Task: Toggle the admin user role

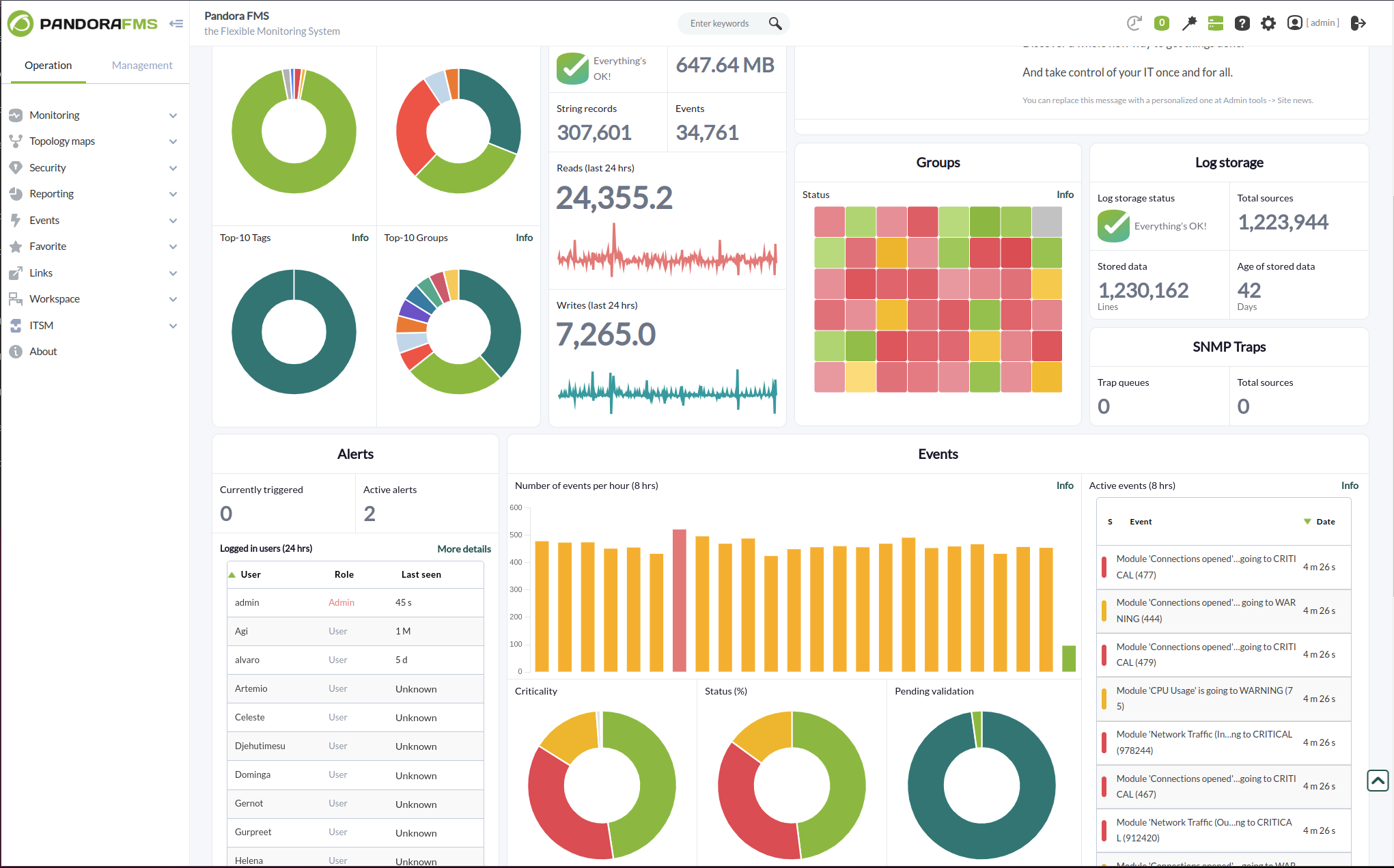Action: 341,602
